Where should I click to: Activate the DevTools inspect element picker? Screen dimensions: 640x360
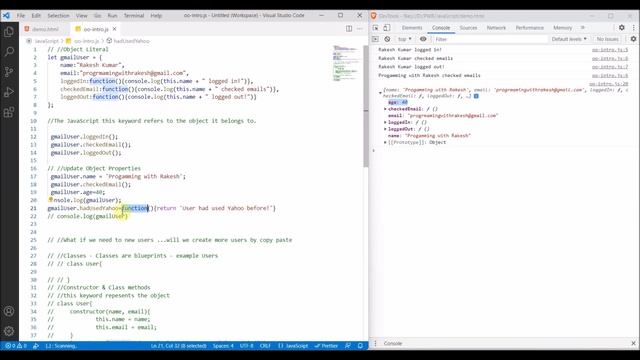click(376, 28)
